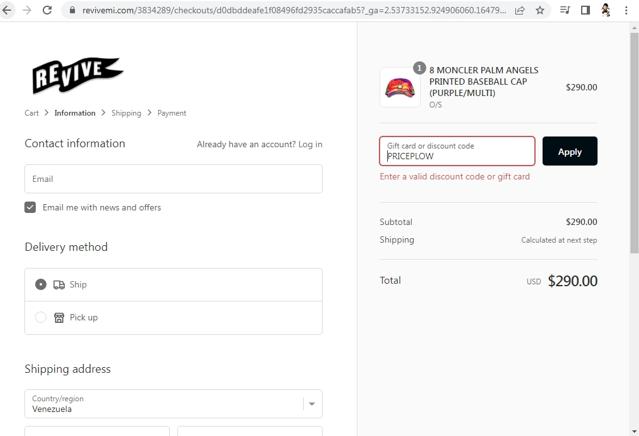This screenshot has width=639, height=436.
Task: Click the scrollbar down arrow
Action: [634, 432]
